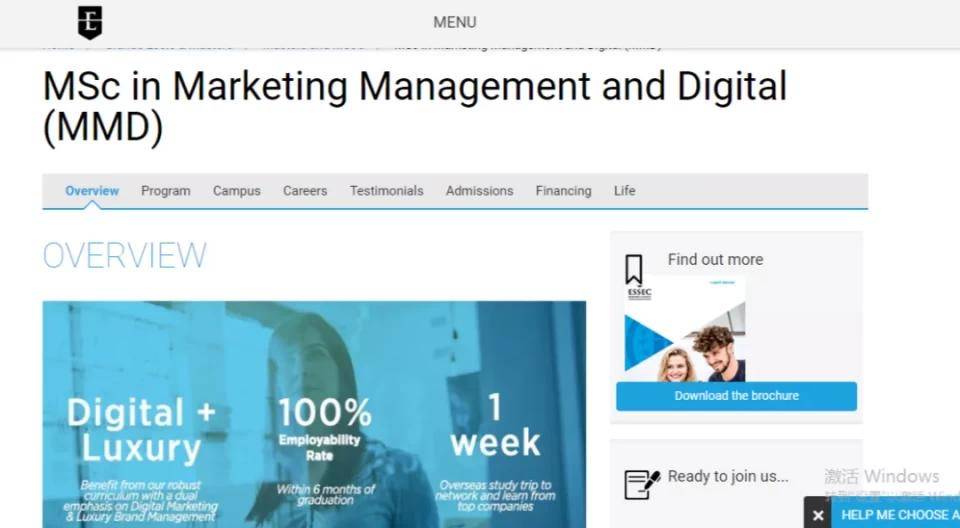Viewport: 960px width, 528px height.
Task: Open the Financing tab
Action: click(x=563, y=190)
